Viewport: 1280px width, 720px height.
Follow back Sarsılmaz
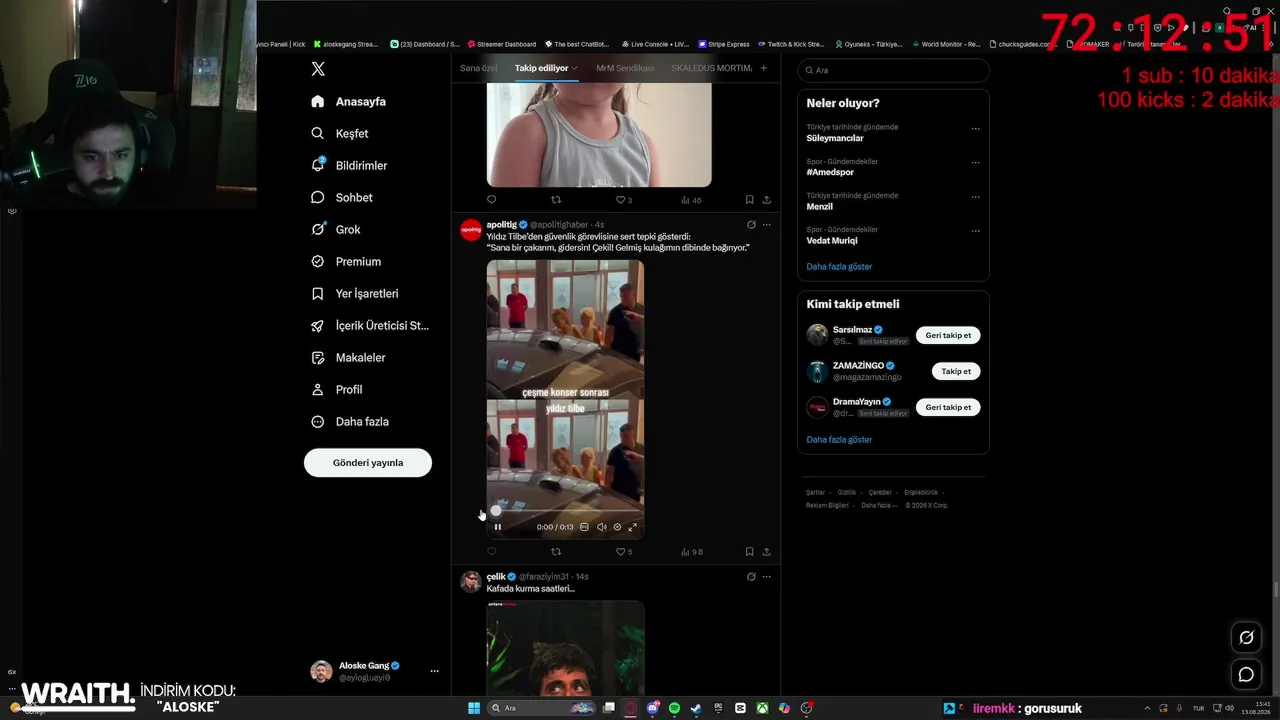948,335
